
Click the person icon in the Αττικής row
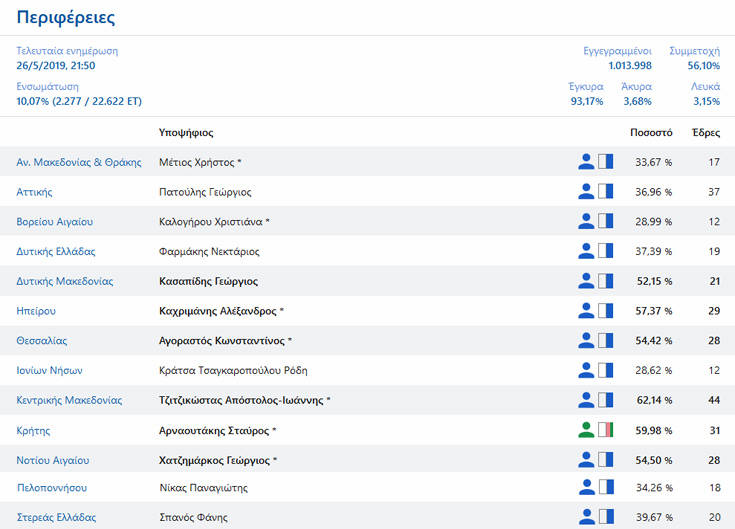[586, 191]
